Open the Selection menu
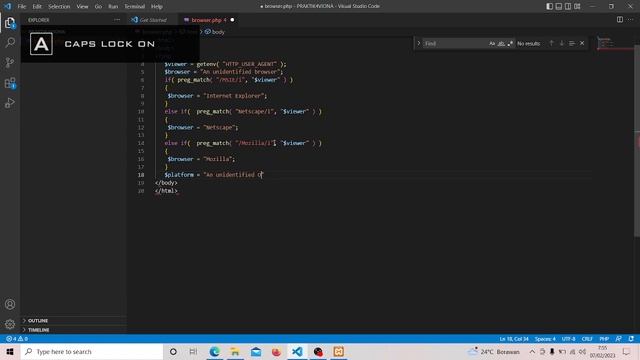Screen dimensions: 640x360 [59, 7]
